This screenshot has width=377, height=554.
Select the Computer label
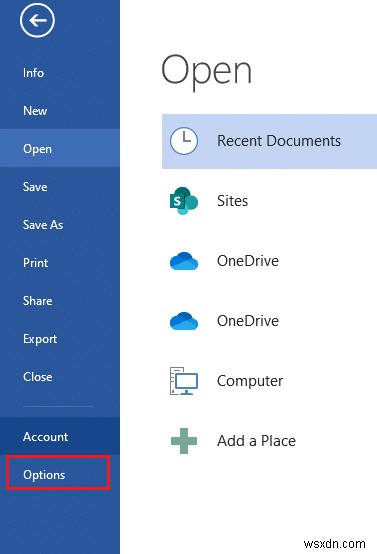250,381
